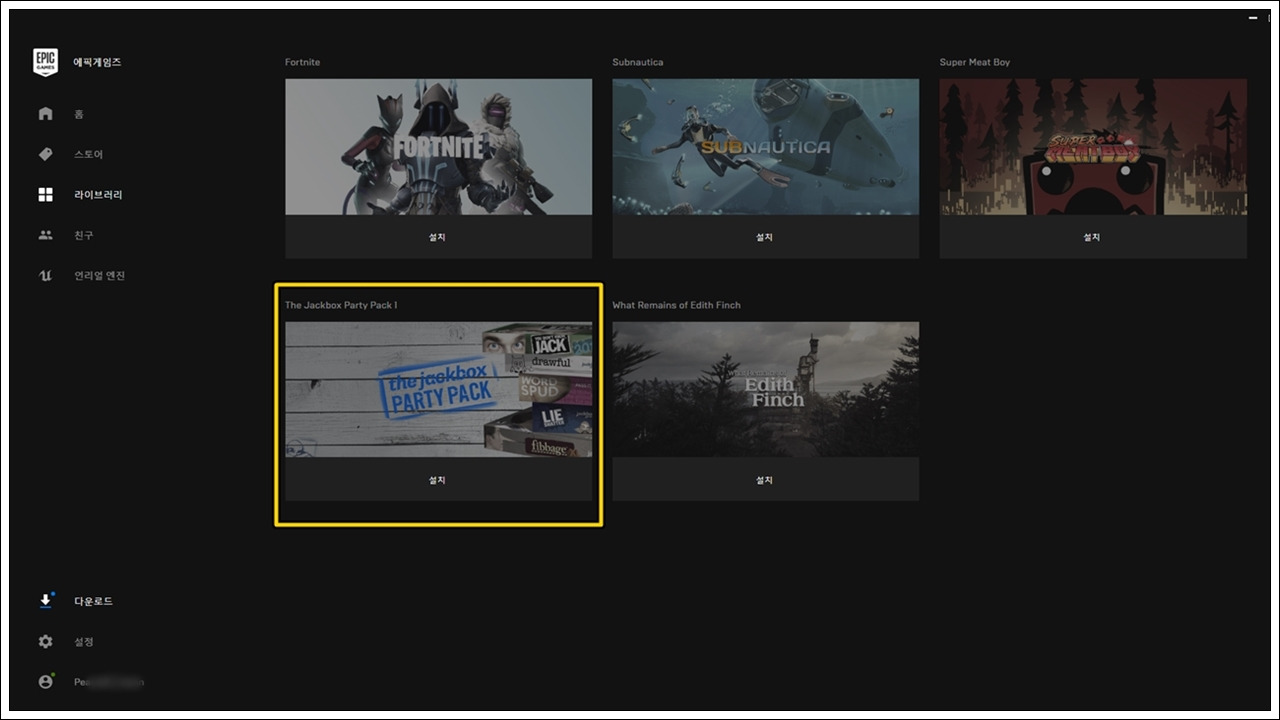Viewport: 1280px width, 720px height.
Task: Open the Subnautica cover thumbnail
Action: tap(765, 147)
